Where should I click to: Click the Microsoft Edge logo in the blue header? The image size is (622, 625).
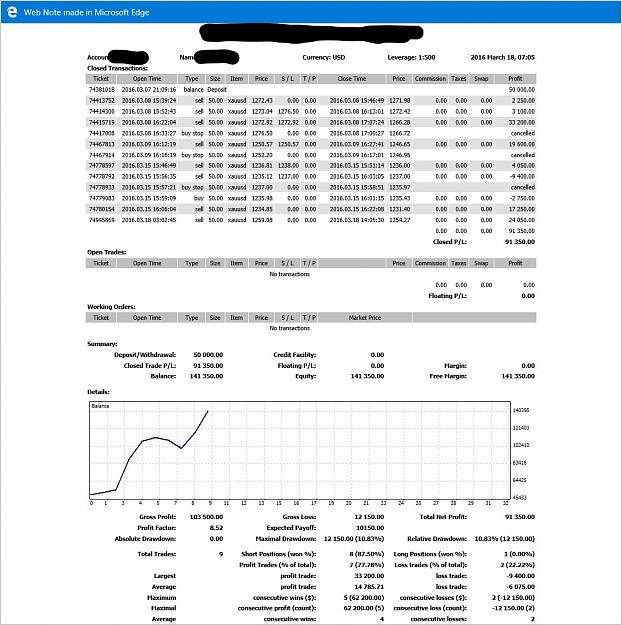(12, 12)
